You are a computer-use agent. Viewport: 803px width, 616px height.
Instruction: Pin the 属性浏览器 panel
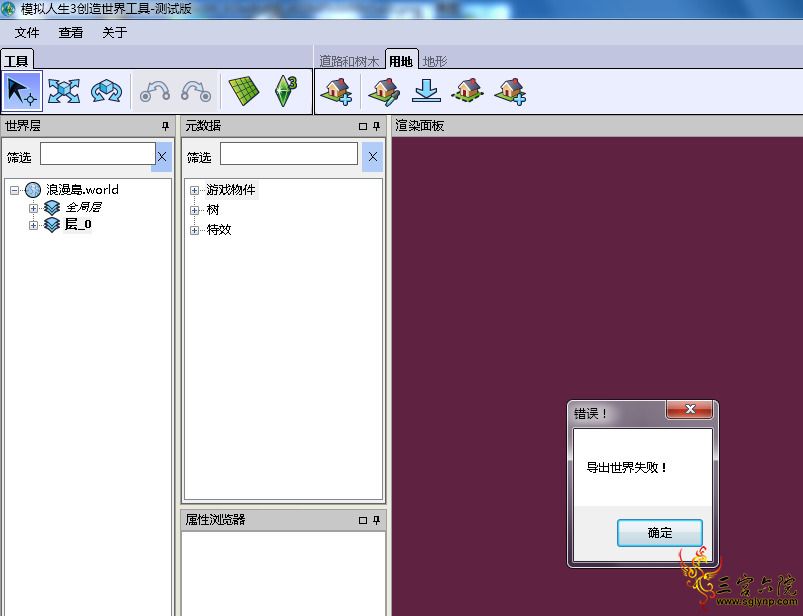(x=376, y=520)
